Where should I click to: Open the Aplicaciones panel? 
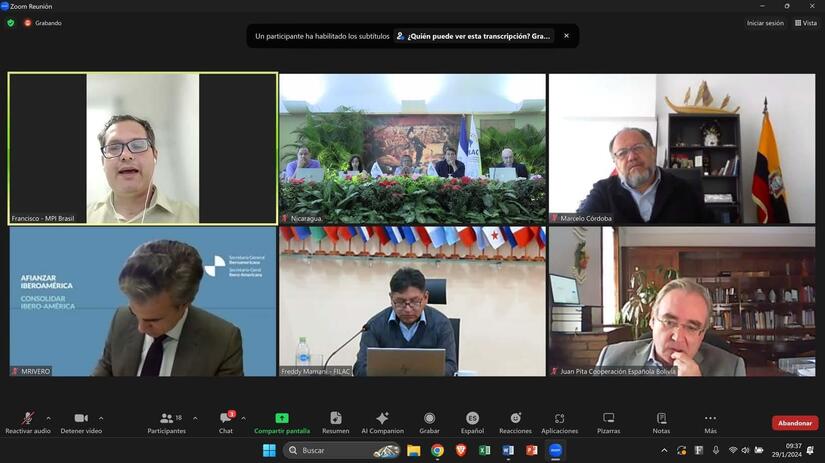coord(560,419)
